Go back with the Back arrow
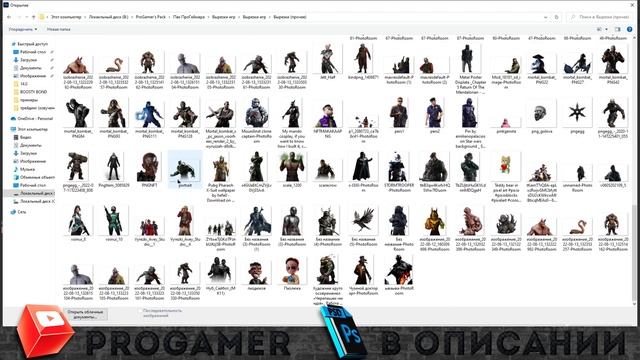This screenshot has width=640, height=360. 9,17
